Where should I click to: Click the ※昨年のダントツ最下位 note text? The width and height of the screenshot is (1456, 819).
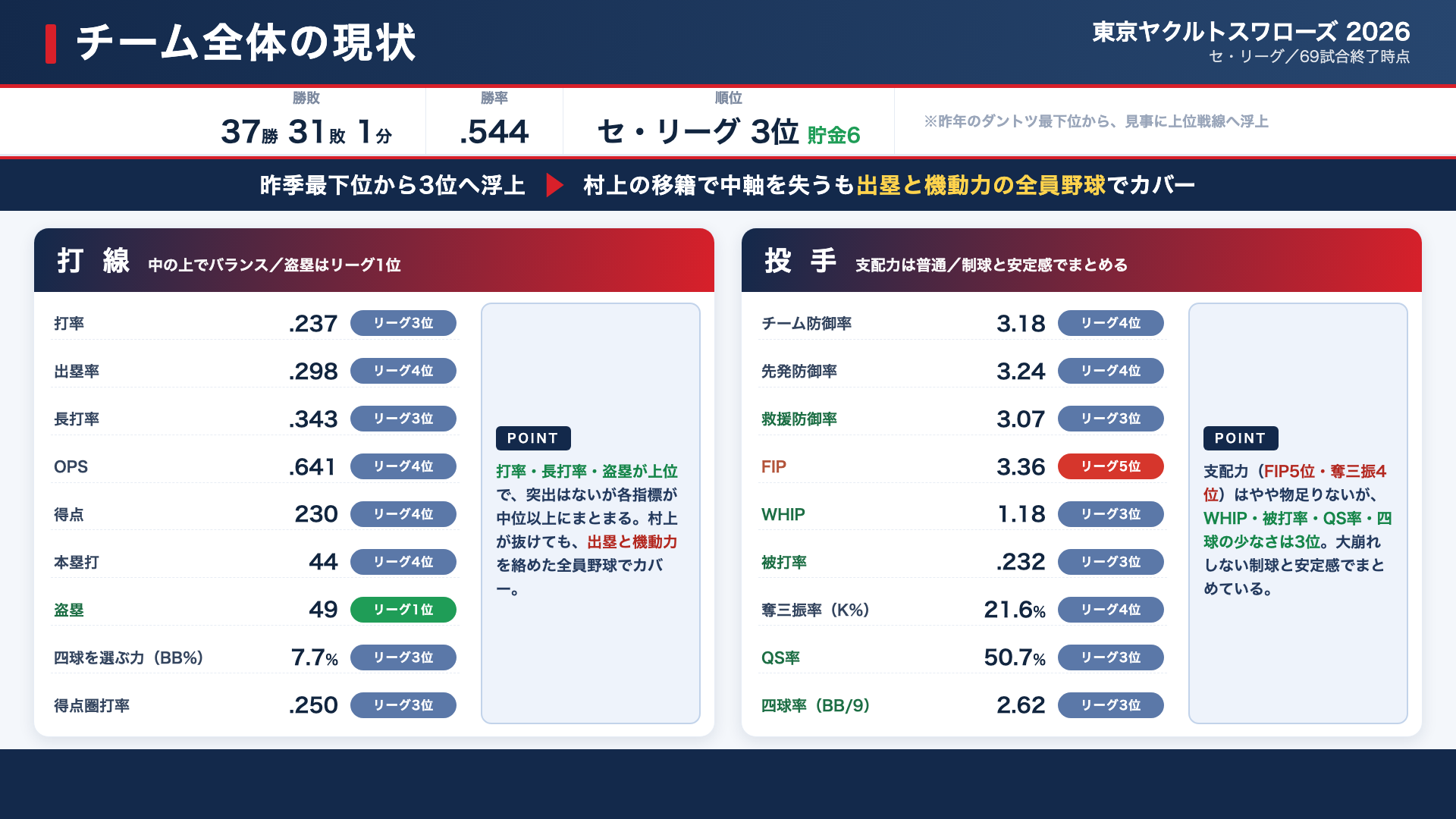(x=1096, y=121)
